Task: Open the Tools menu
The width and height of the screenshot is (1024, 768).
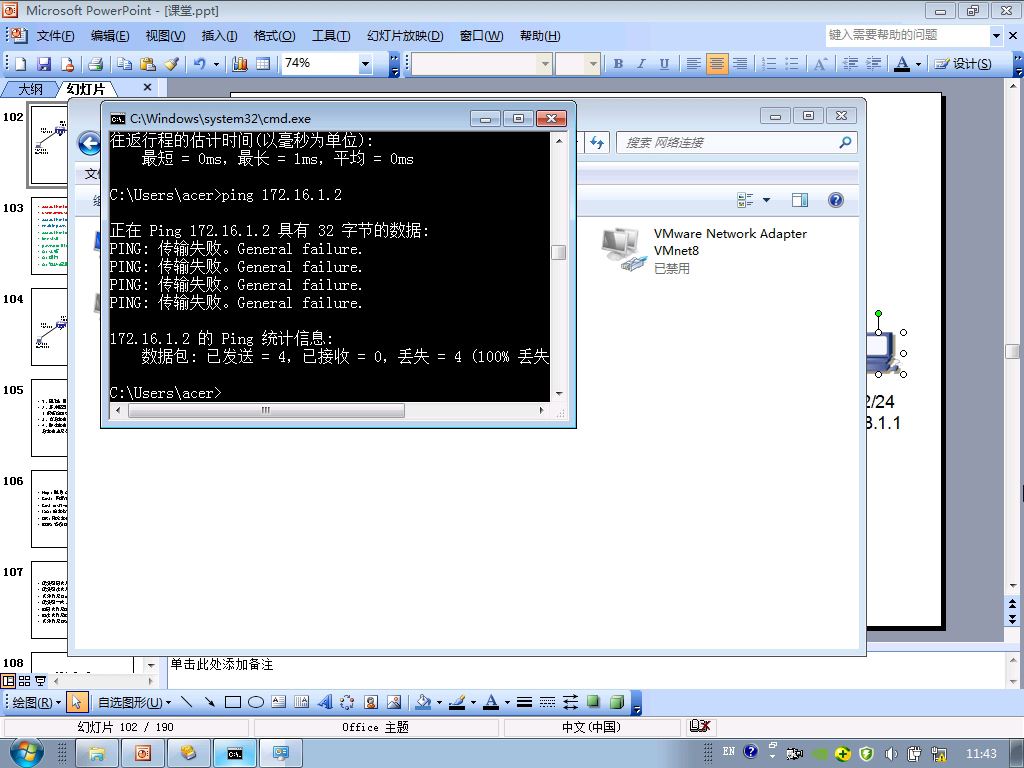Action: 331,36
